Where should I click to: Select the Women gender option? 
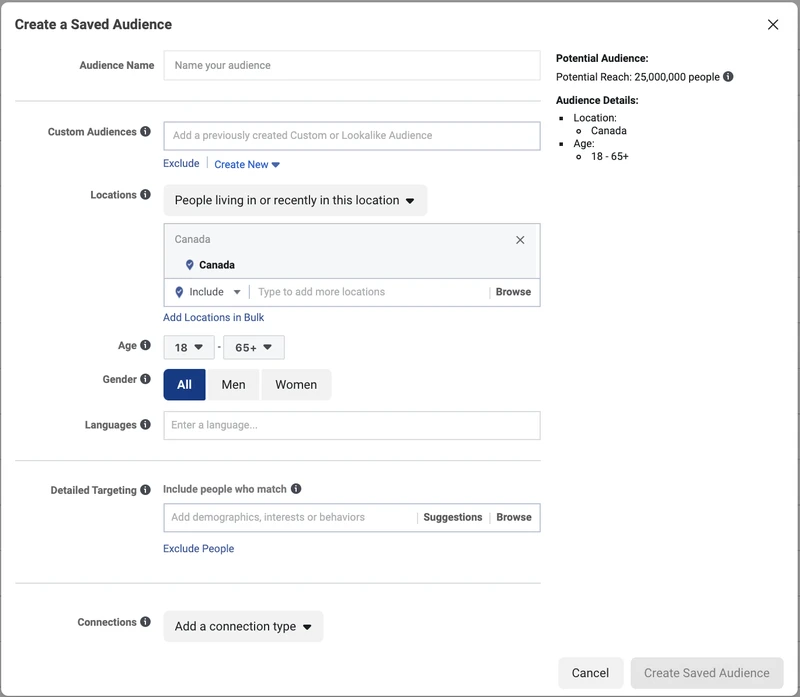(x=296, y=385)
